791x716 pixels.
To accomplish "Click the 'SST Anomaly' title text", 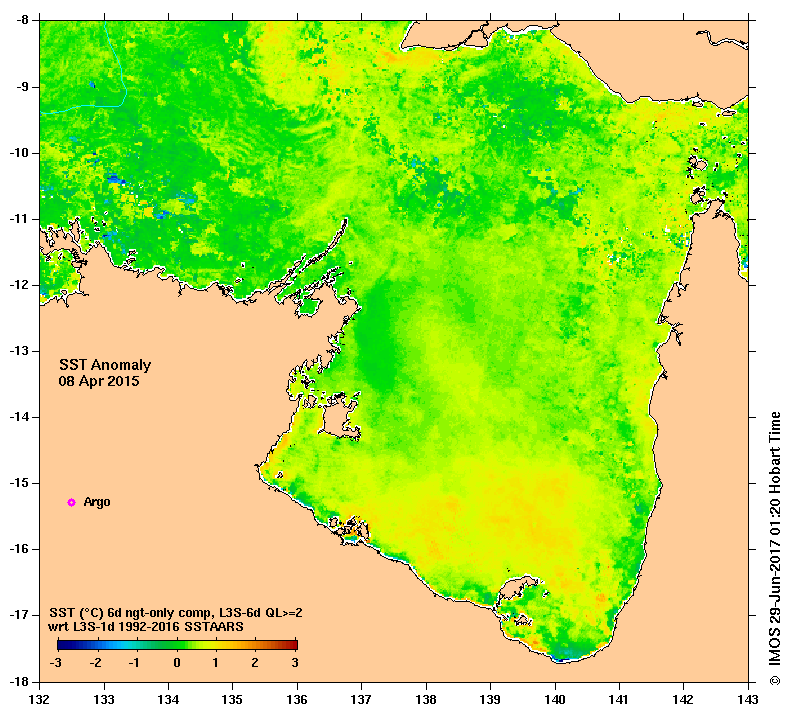I will tap(105, 365).
